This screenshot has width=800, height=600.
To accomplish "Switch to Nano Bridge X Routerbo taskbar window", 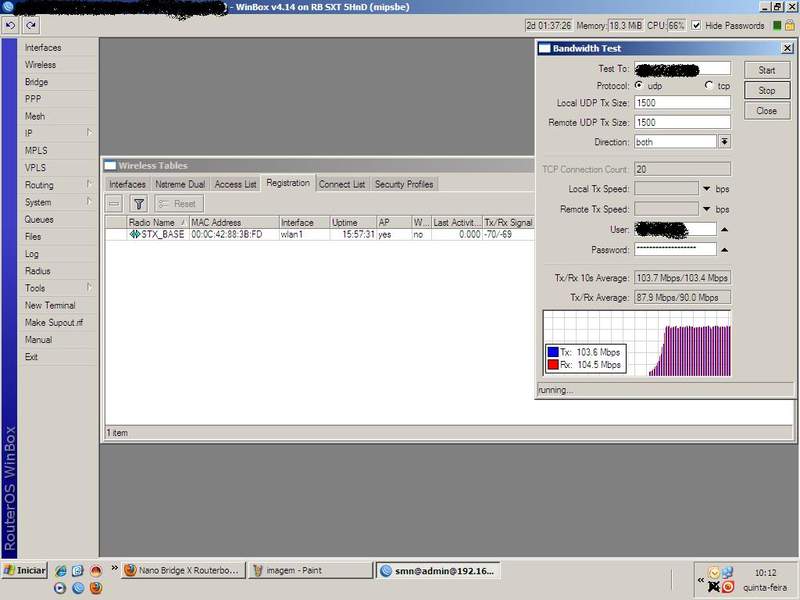I will click(183, 570).
